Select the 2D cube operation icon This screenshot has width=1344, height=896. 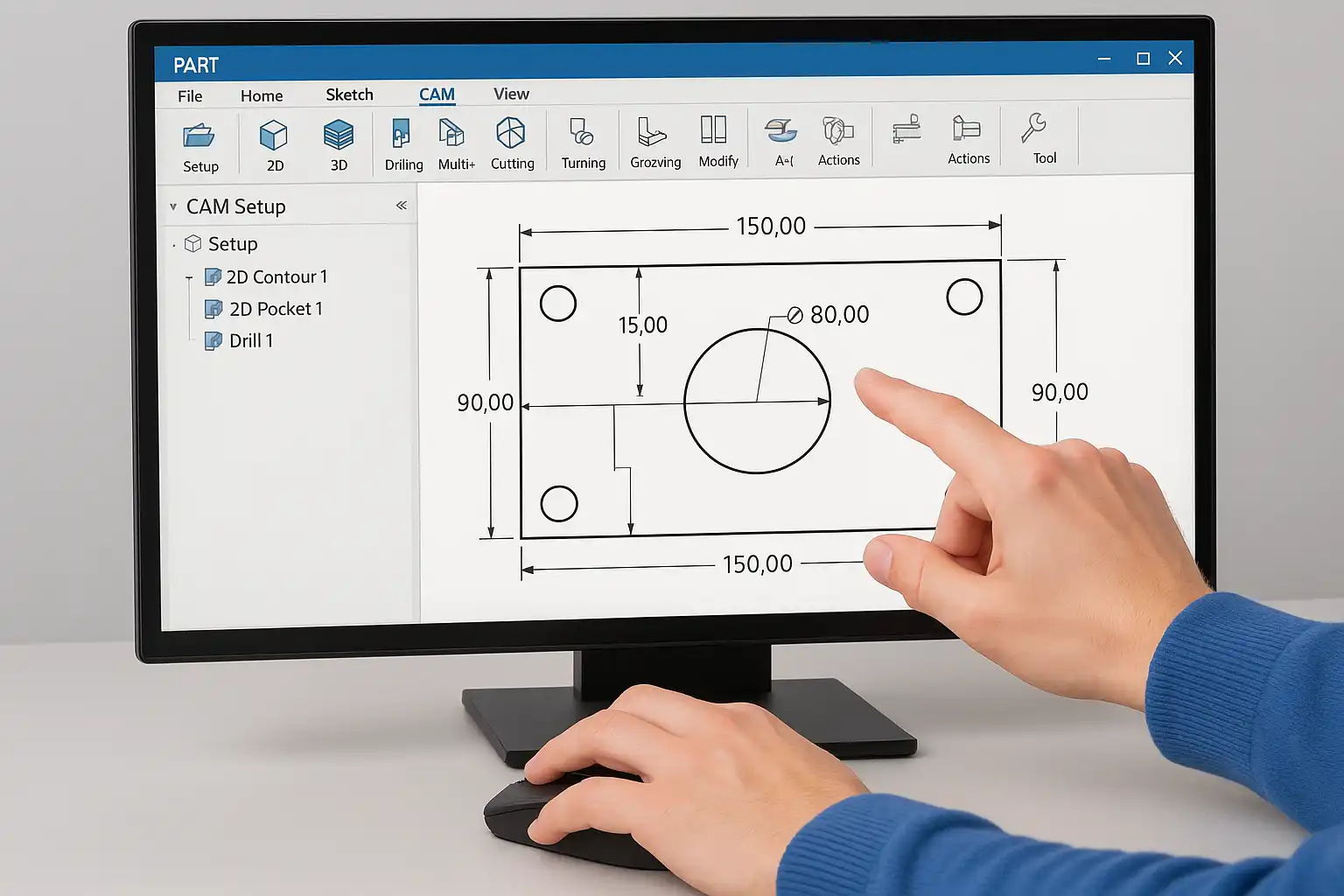coord(274,136)
